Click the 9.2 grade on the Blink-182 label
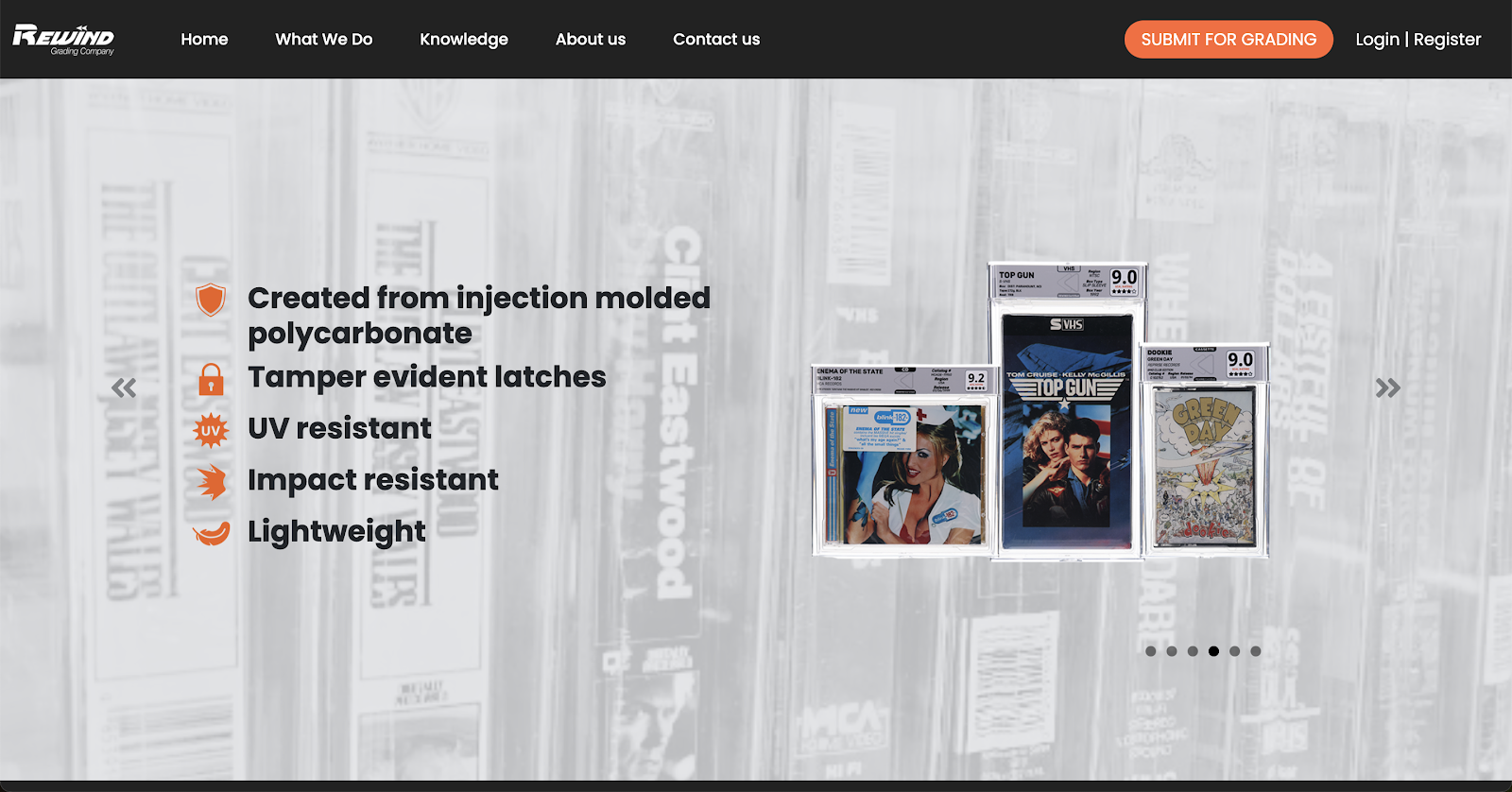This screenshot has width=1512, height=792. pos(976,378)
